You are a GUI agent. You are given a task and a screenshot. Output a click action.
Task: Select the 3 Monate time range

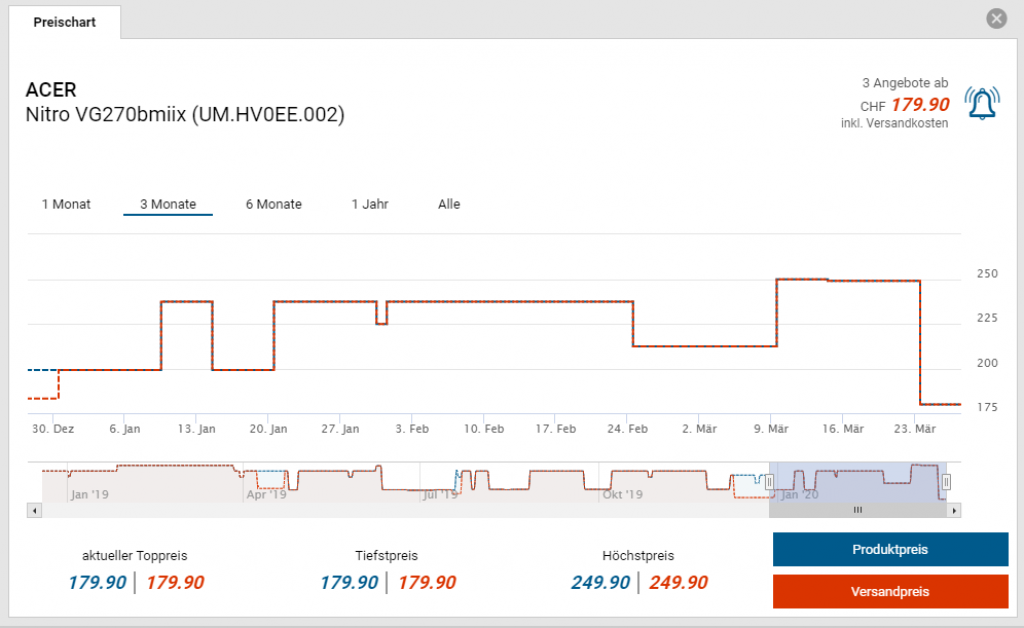pos(168,204)
